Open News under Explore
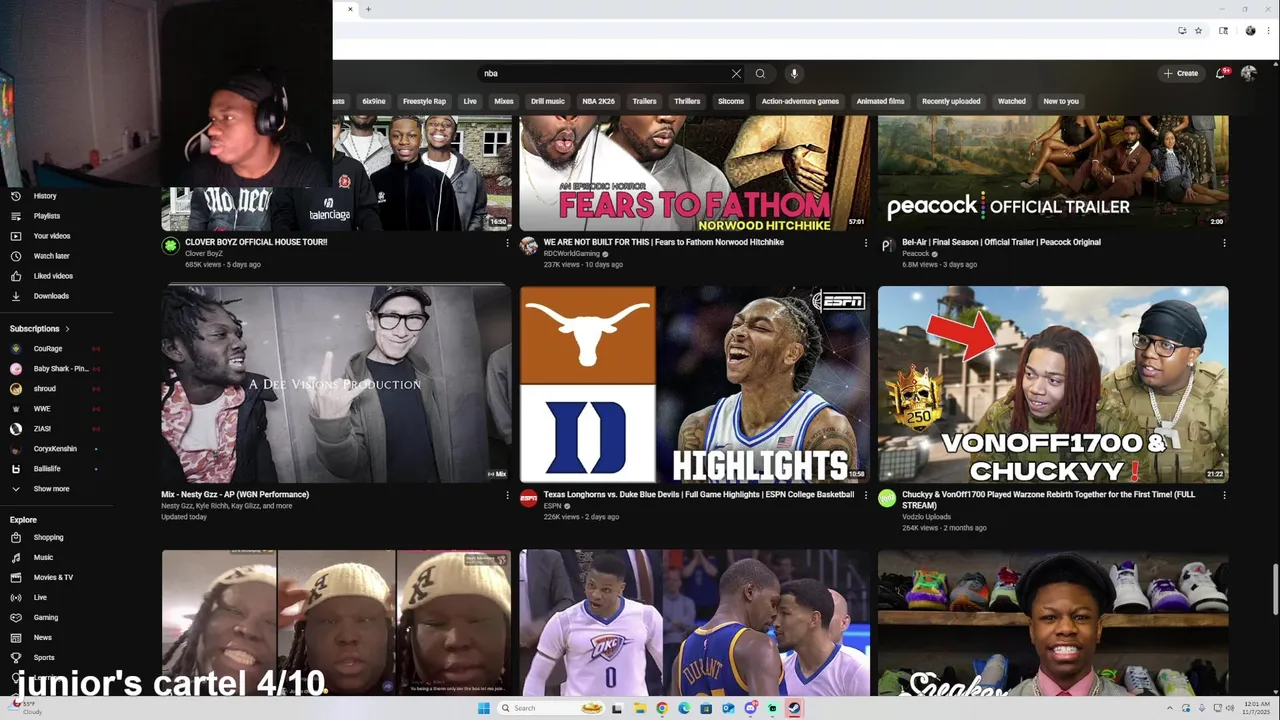 [42, 637]
